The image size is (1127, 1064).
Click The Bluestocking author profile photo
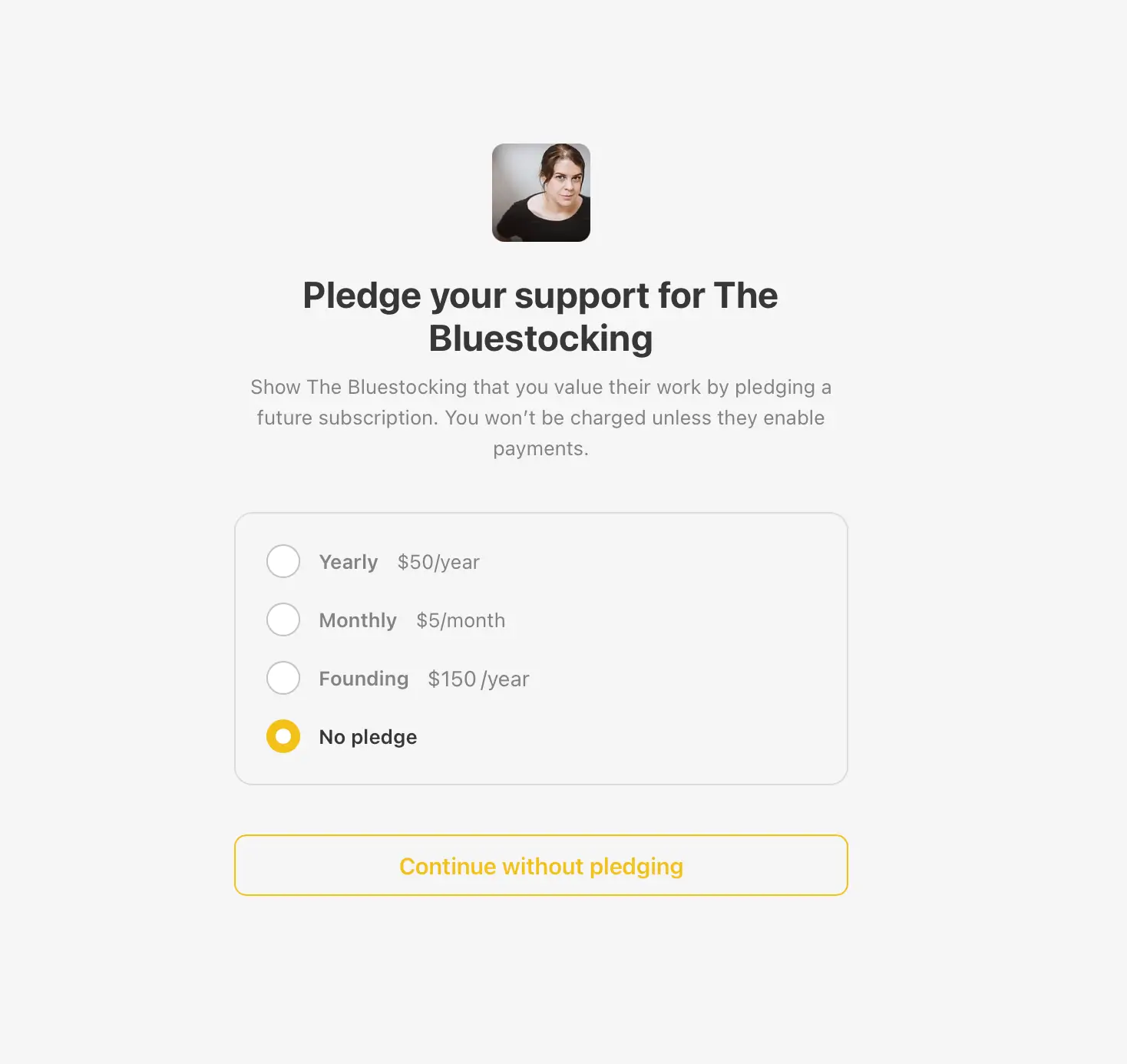pos(541,193)
